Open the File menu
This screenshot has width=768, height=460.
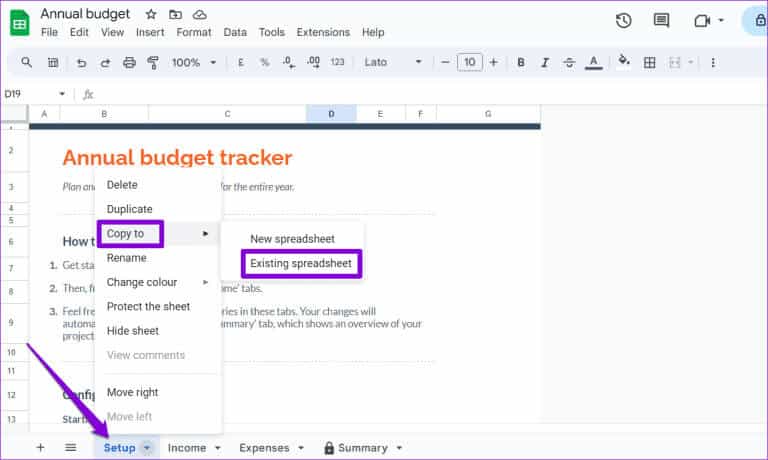(49, 32)
